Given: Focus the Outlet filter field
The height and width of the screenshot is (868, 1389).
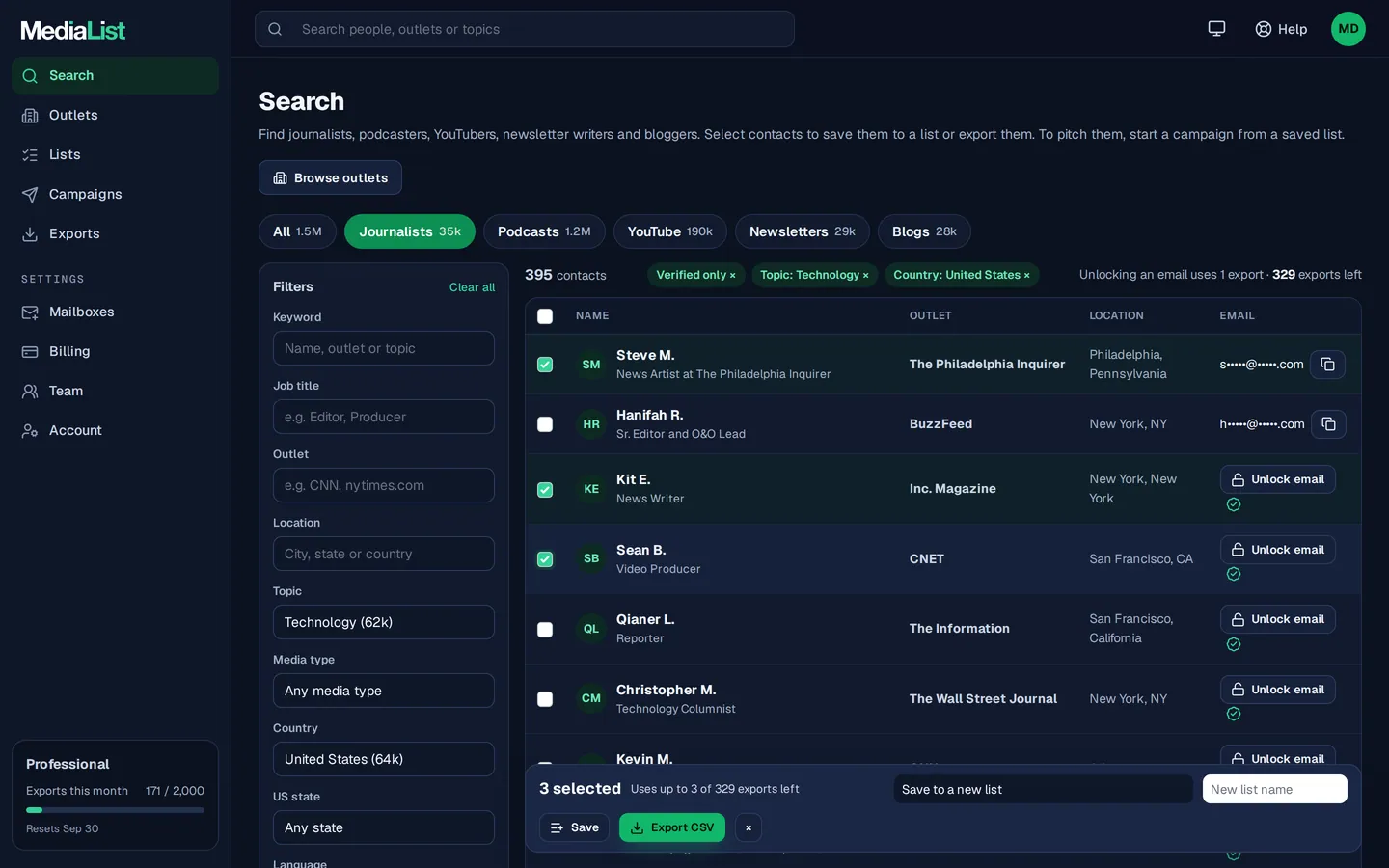Looking at the screenshot, I should (x=384, y=485).
